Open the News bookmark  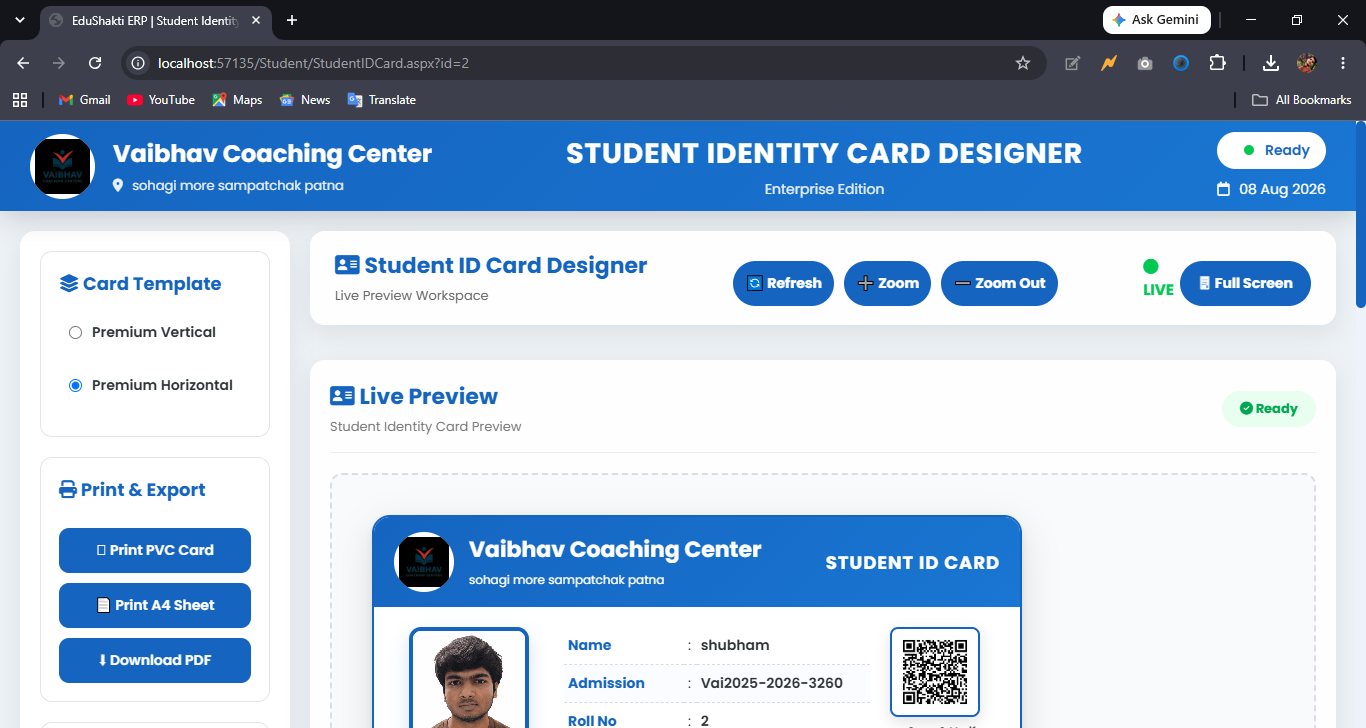coord(305,100)
